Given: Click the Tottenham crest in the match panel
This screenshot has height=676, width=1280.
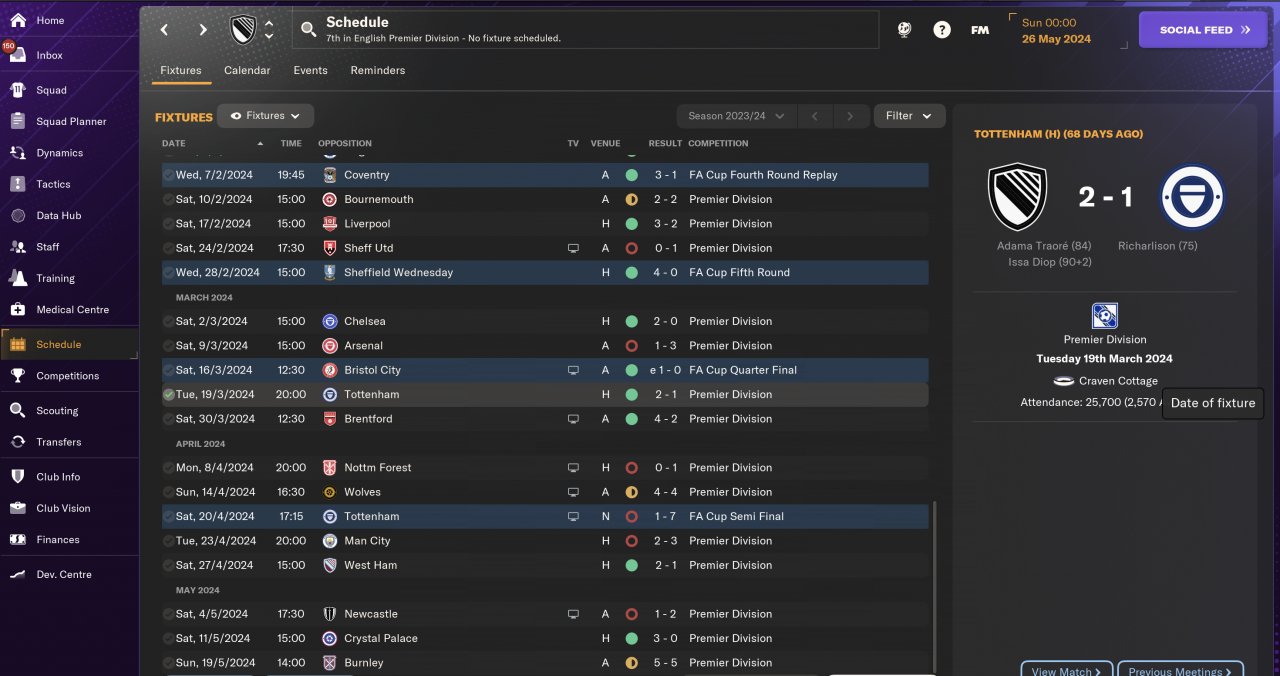Looking at the screenshot, I should tap(1193, 197).
